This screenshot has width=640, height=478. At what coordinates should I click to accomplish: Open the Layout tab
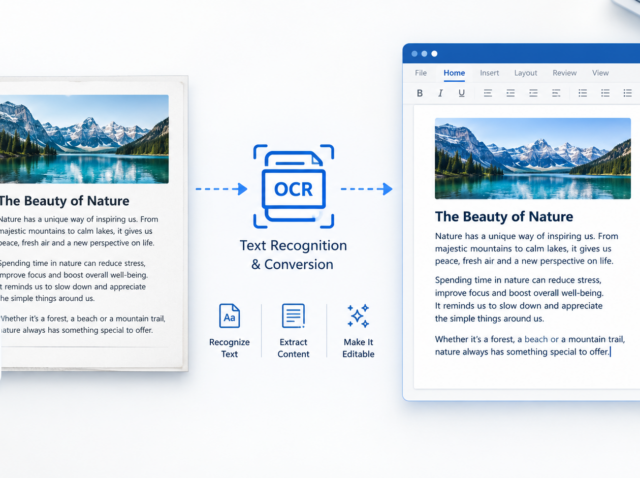click(526, 73)
